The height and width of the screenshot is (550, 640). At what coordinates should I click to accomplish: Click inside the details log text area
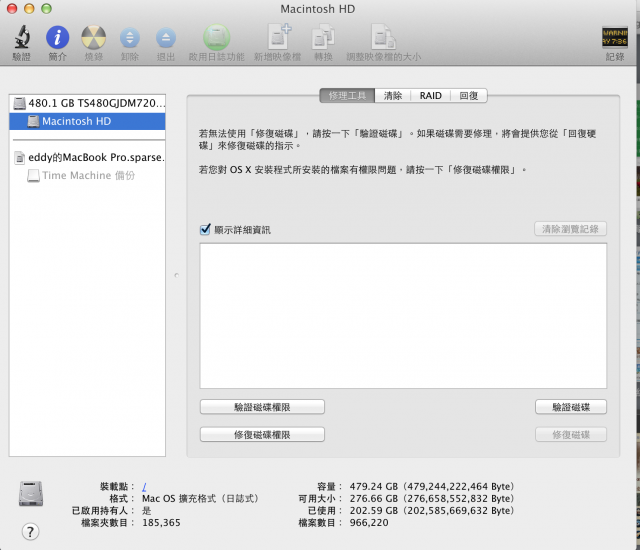point(403,316)
